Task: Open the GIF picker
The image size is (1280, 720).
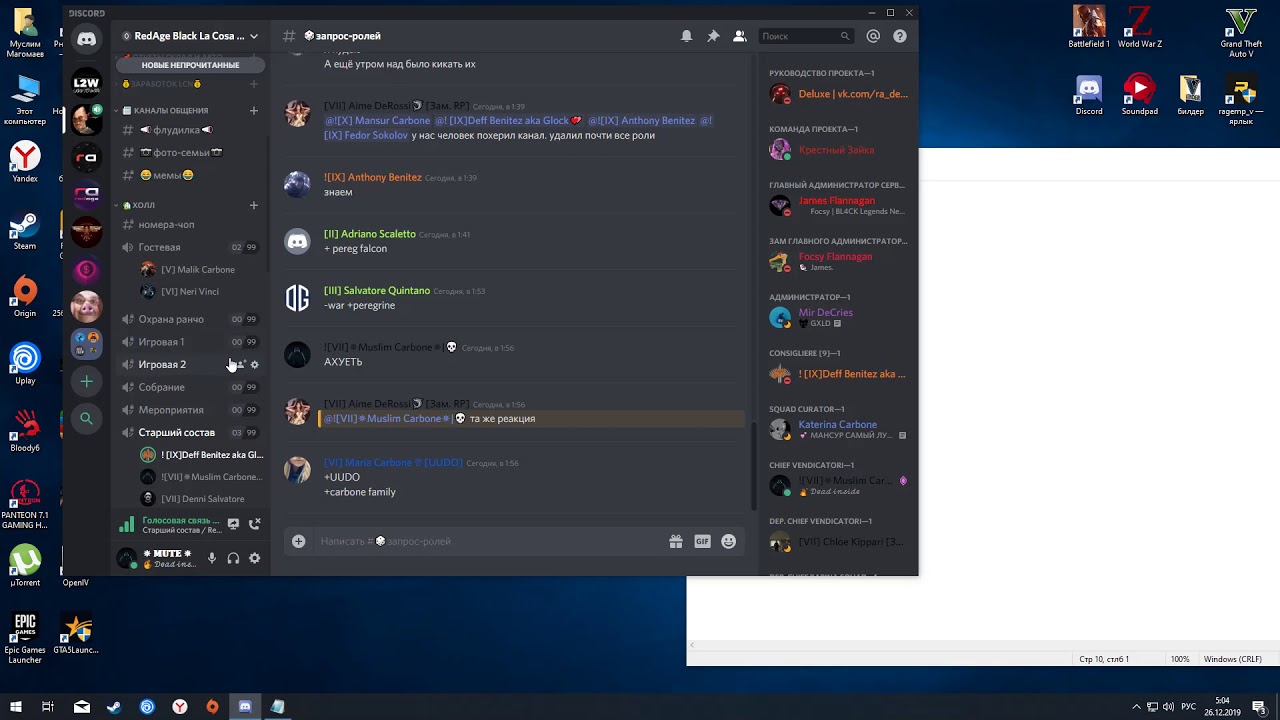Action: click(x=702, y=541)
